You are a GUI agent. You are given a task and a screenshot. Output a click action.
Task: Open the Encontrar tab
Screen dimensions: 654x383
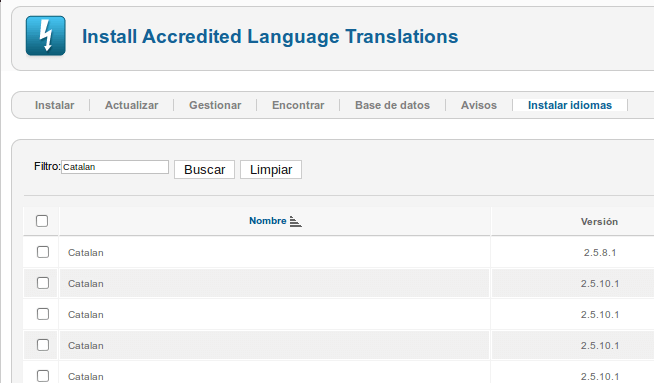click(x=298, y=105)
